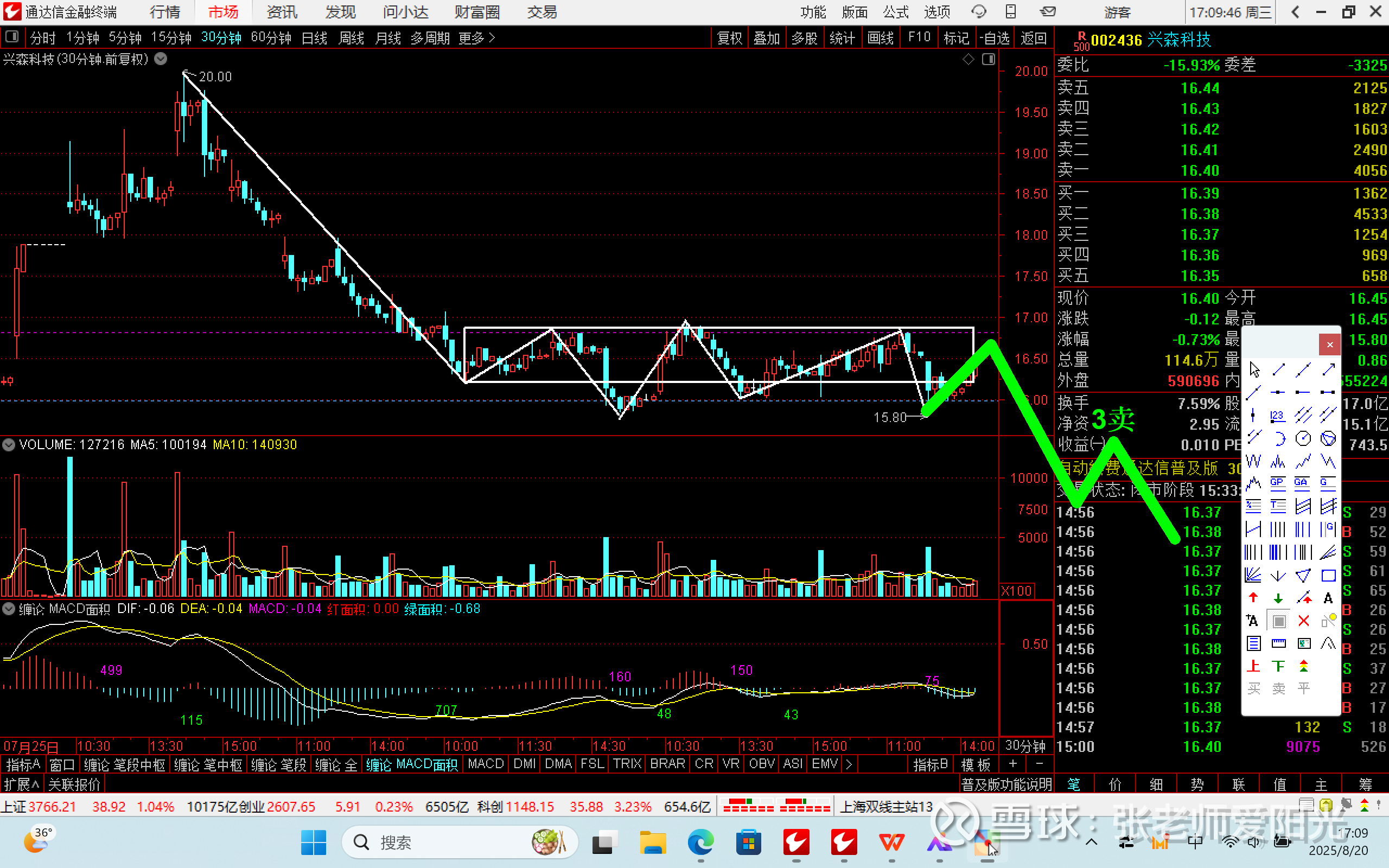Open F10 company information

click(919, 38)
